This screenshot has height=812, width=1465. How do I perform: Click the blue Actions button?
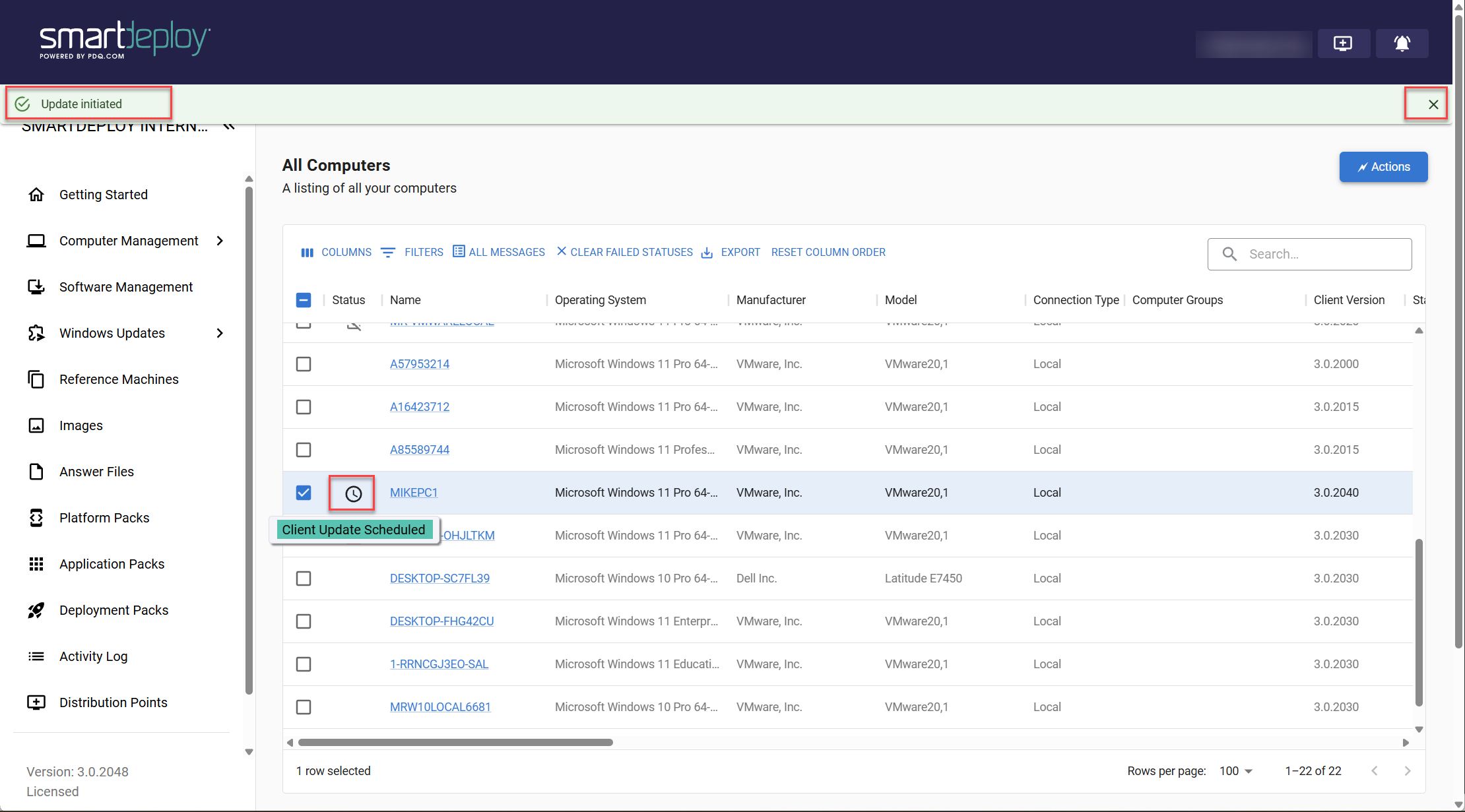click(1383, 167)
